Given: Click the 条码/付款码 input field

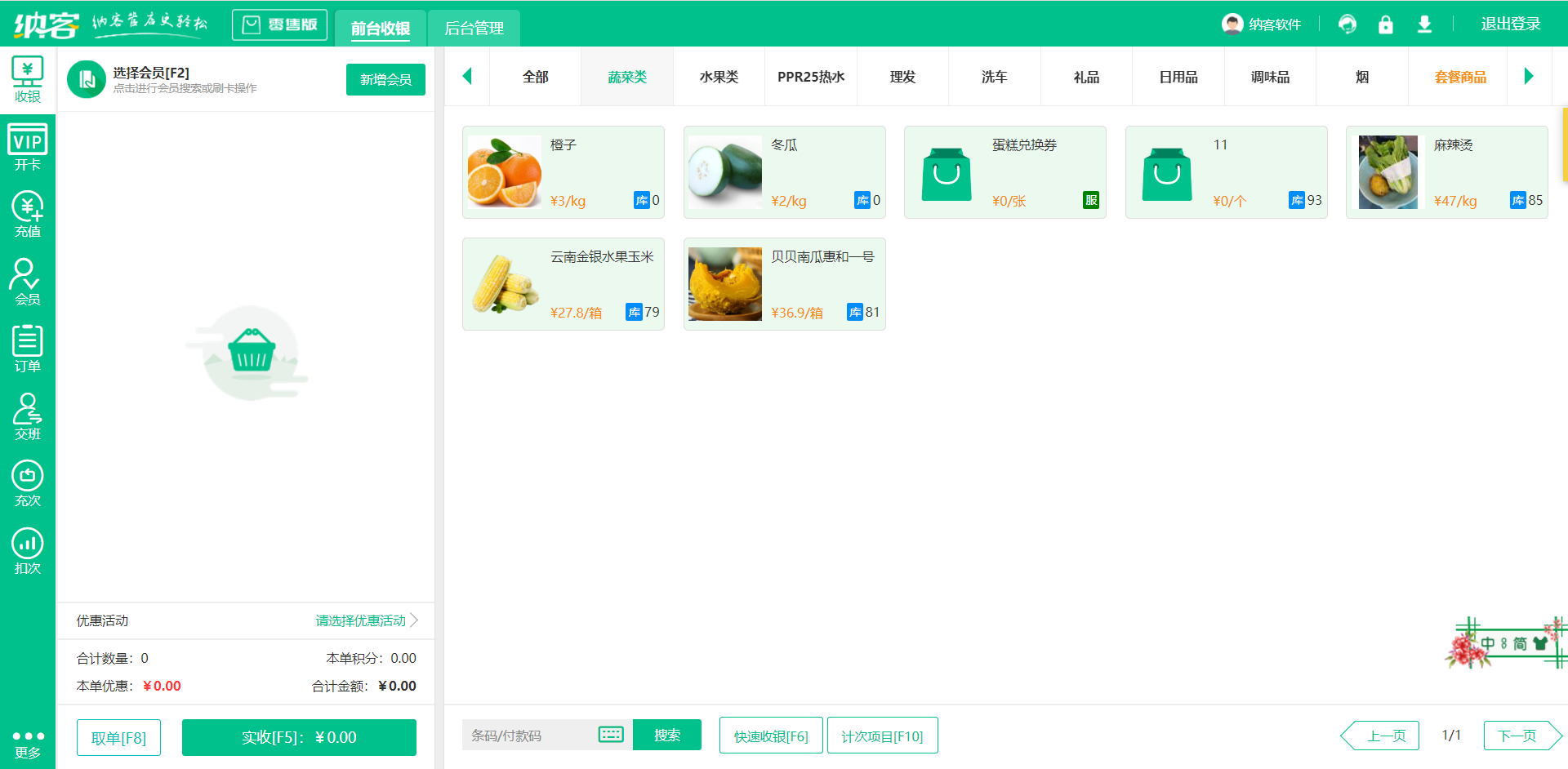Looking at the screenshot, I should (529, 735).
